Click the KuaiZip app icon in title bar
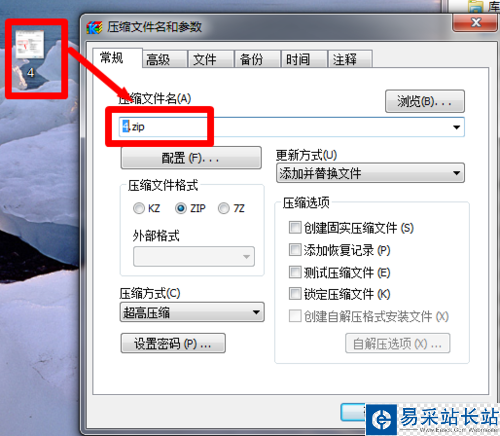 tap(94, 27)
